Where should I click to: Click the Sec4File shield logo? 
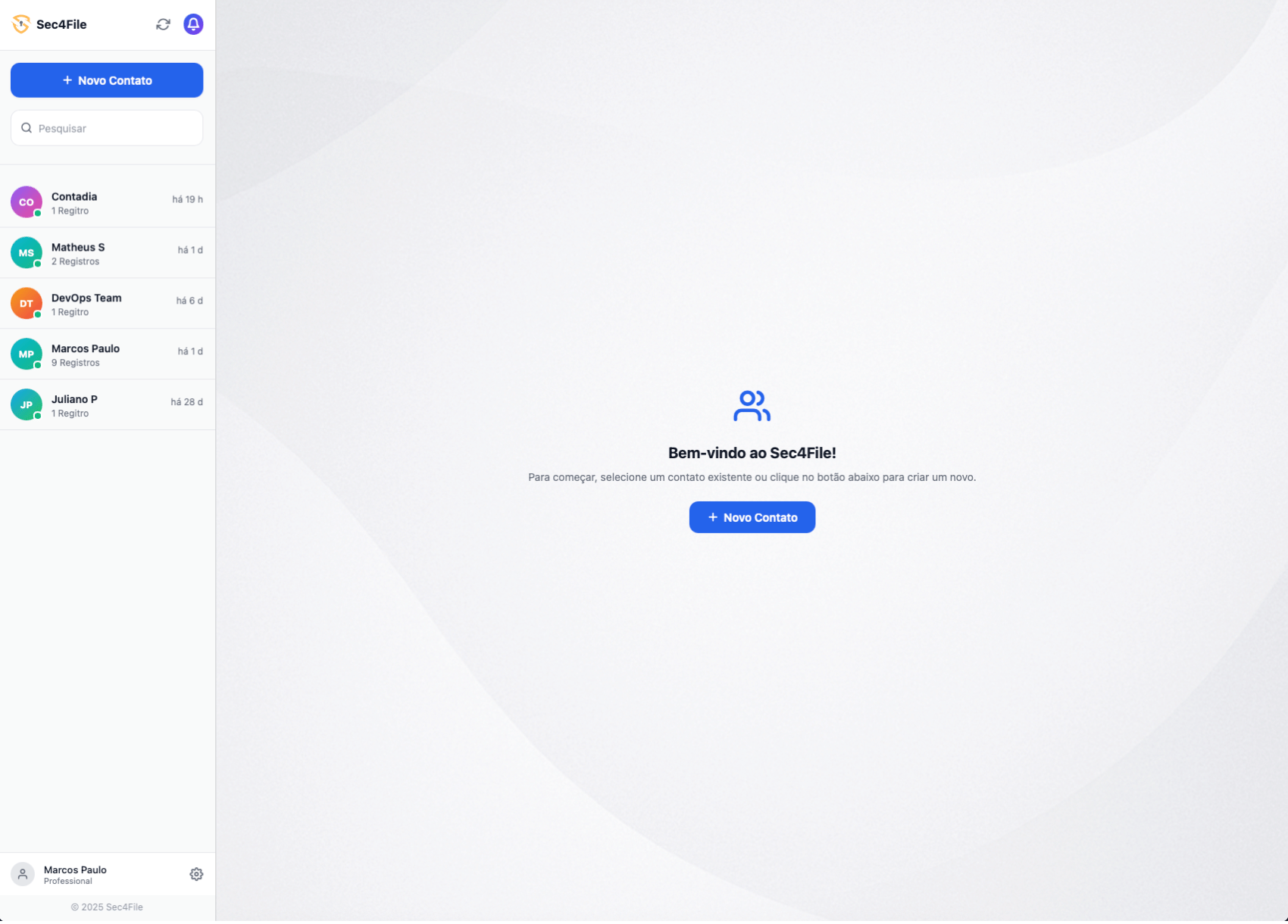click(x=21, y=24)
